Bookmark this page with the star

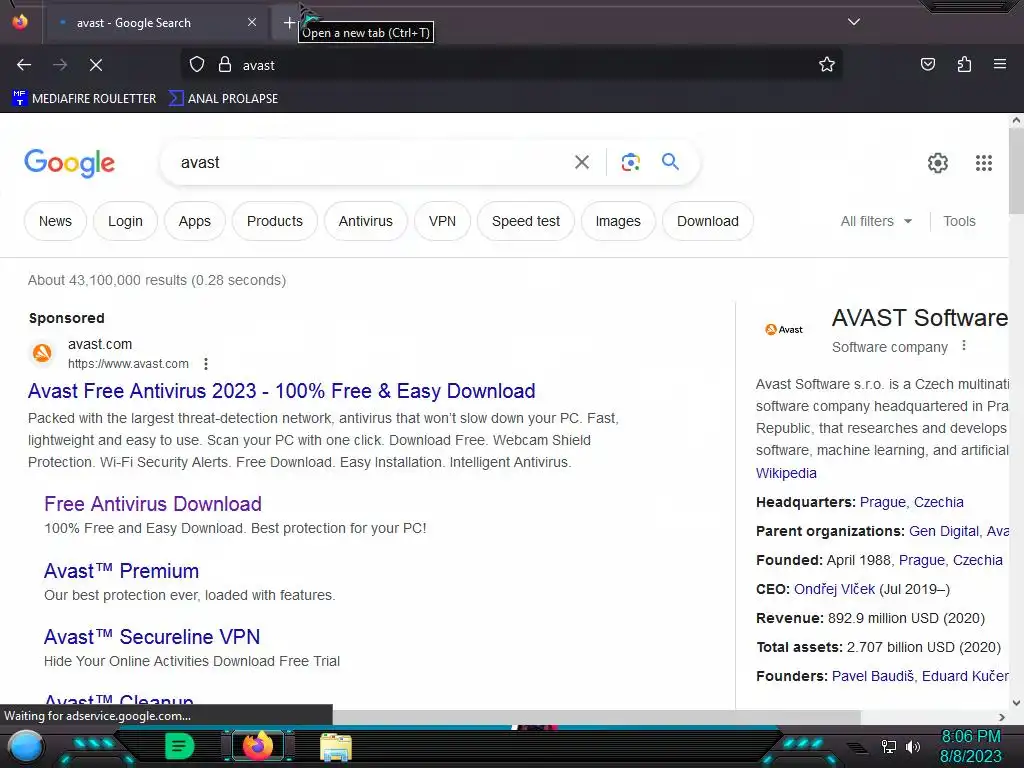[x=827, y=65]
